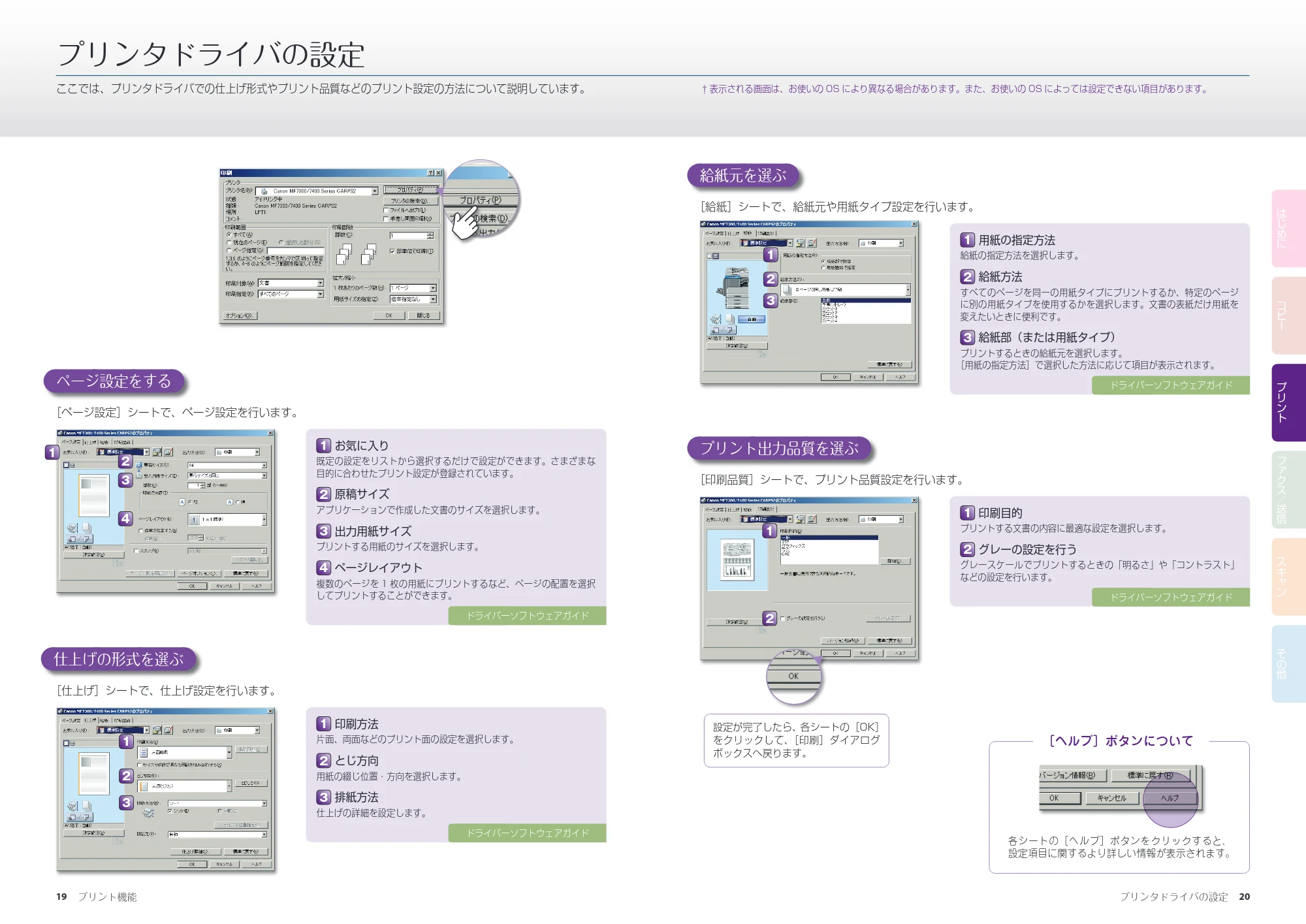1306x924 pixels.
Task: Open the コピー side tab on page edge
Action: (1288, 315)
